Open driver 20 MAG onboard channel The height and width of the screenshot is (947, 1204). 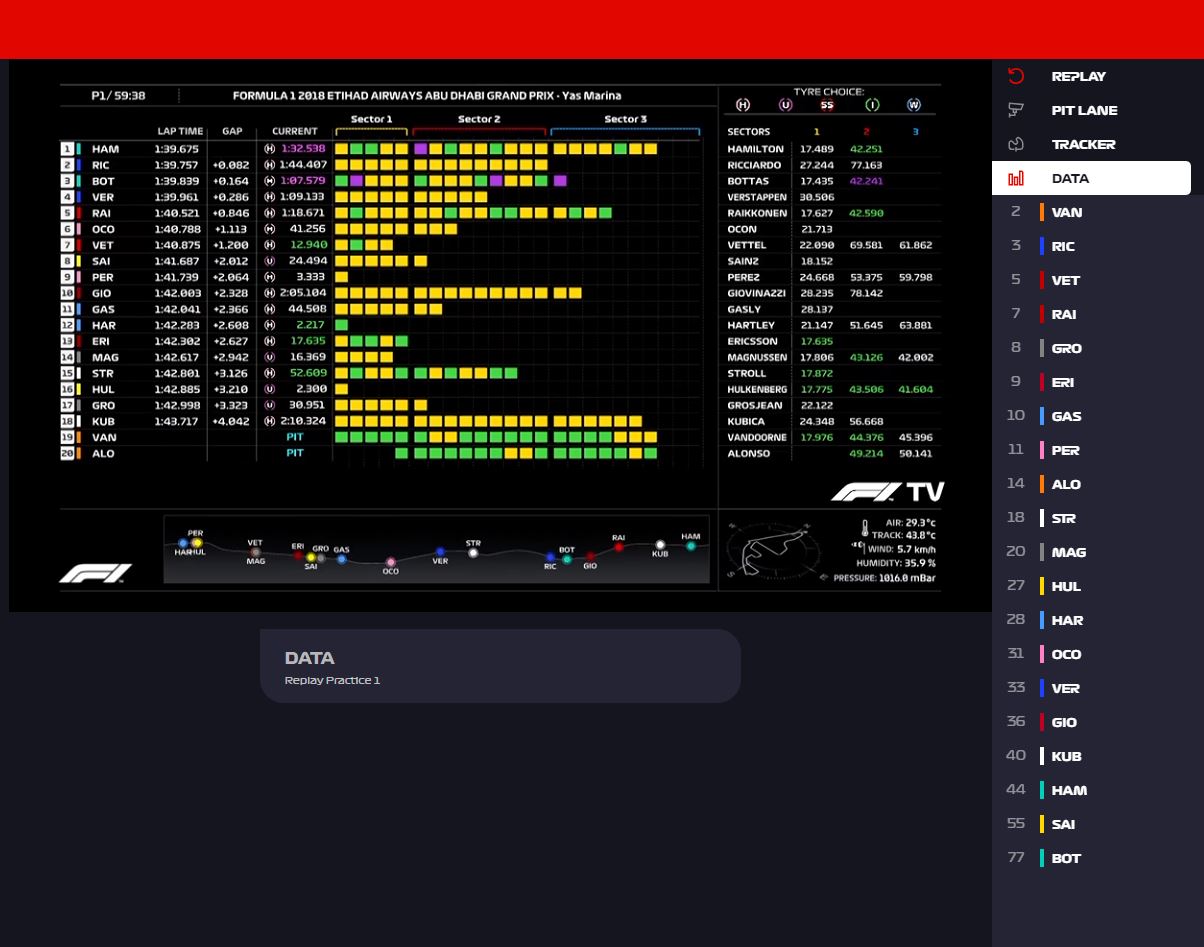pyautogui.click(x=1098, y=552)
